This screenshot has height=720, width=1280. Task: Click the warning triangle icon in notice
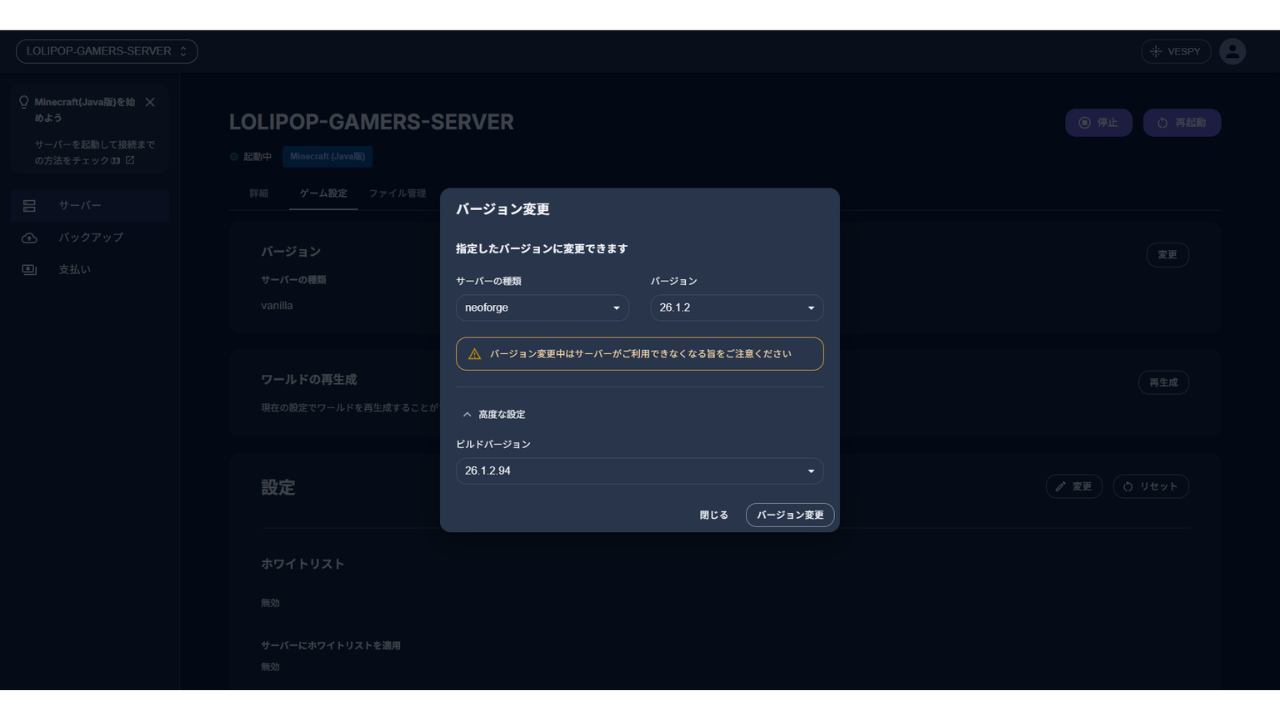click(x=474, y=354)
